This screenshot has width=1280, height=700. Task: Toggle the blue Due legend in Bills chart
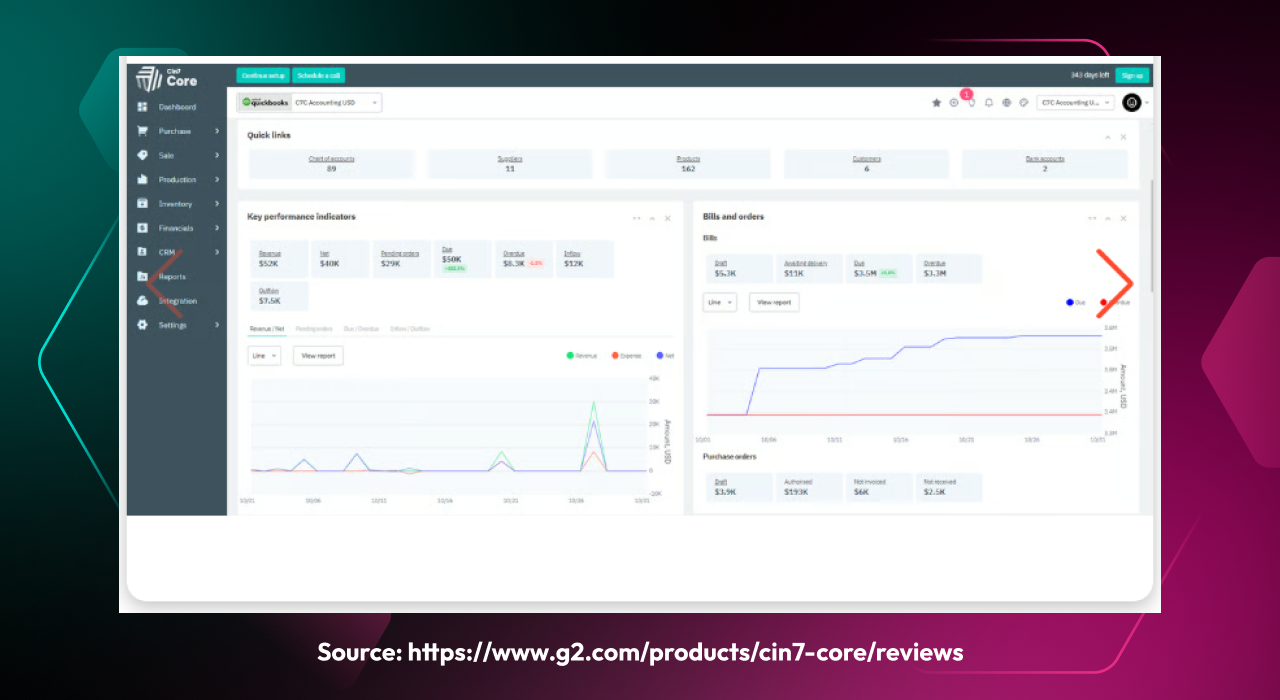coord(1076,301)
